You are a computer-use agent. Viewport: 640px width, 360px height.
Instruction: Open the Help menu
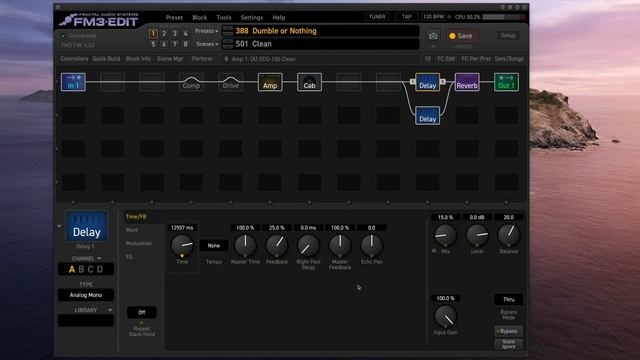click(x=279, y=18)
